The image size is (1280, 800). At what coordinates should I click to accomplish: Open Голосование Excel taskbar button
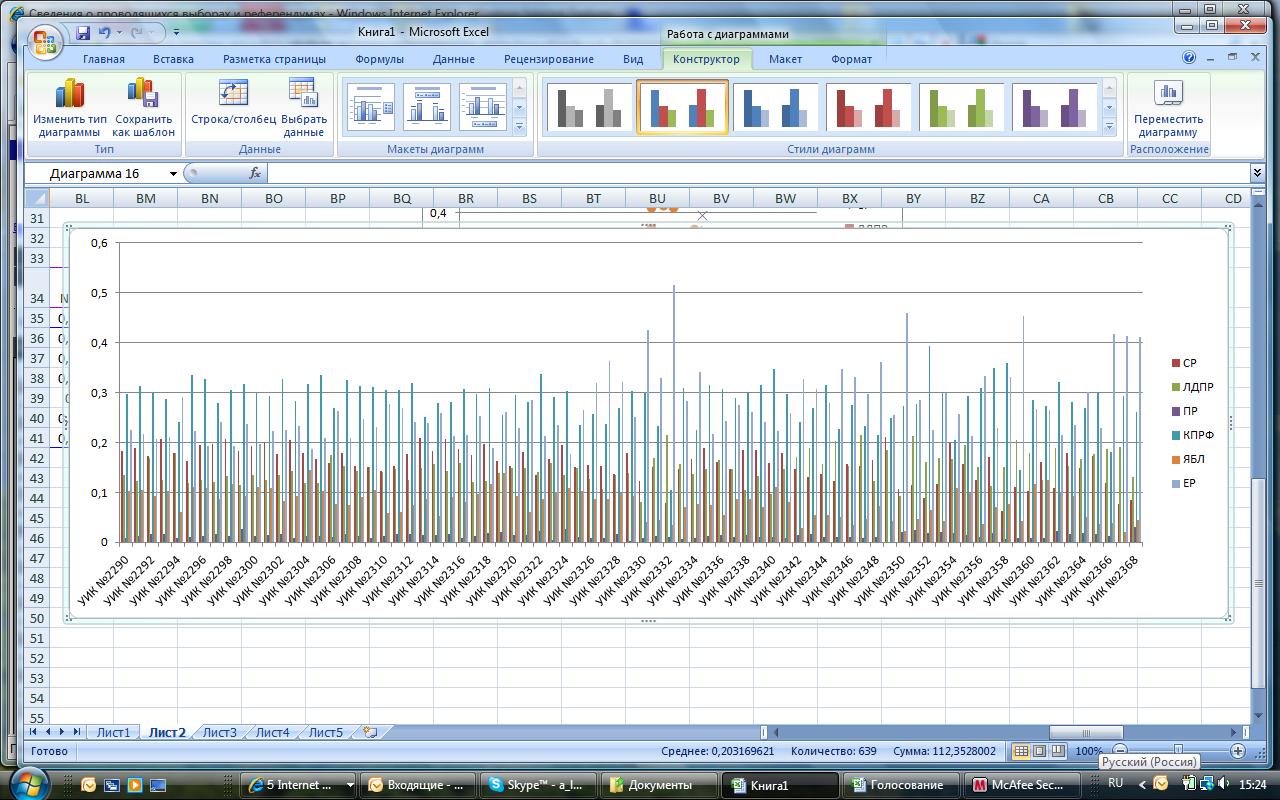(x=903, y=785)
